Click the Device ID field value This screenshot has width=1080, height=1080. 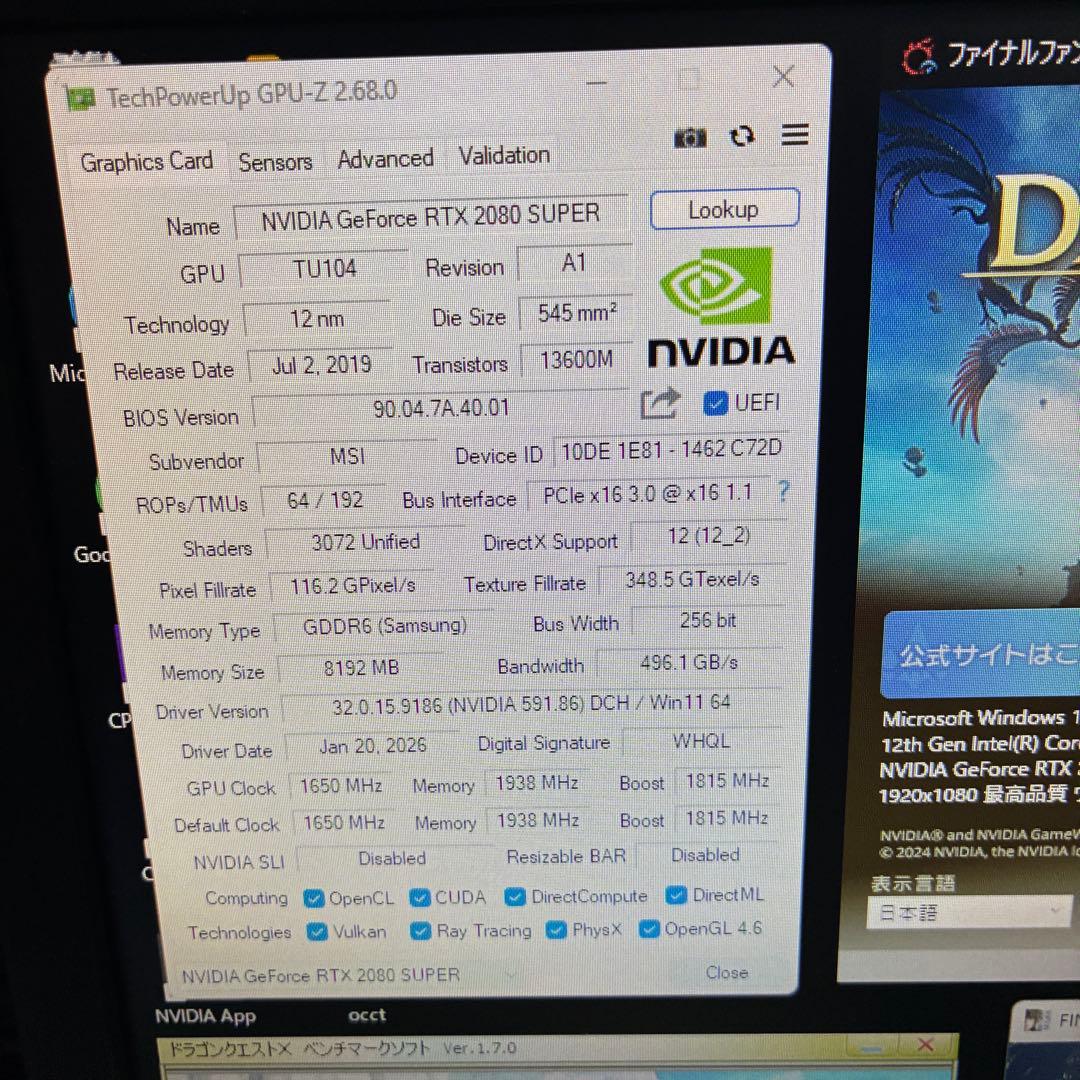click(x=670, y=450)
